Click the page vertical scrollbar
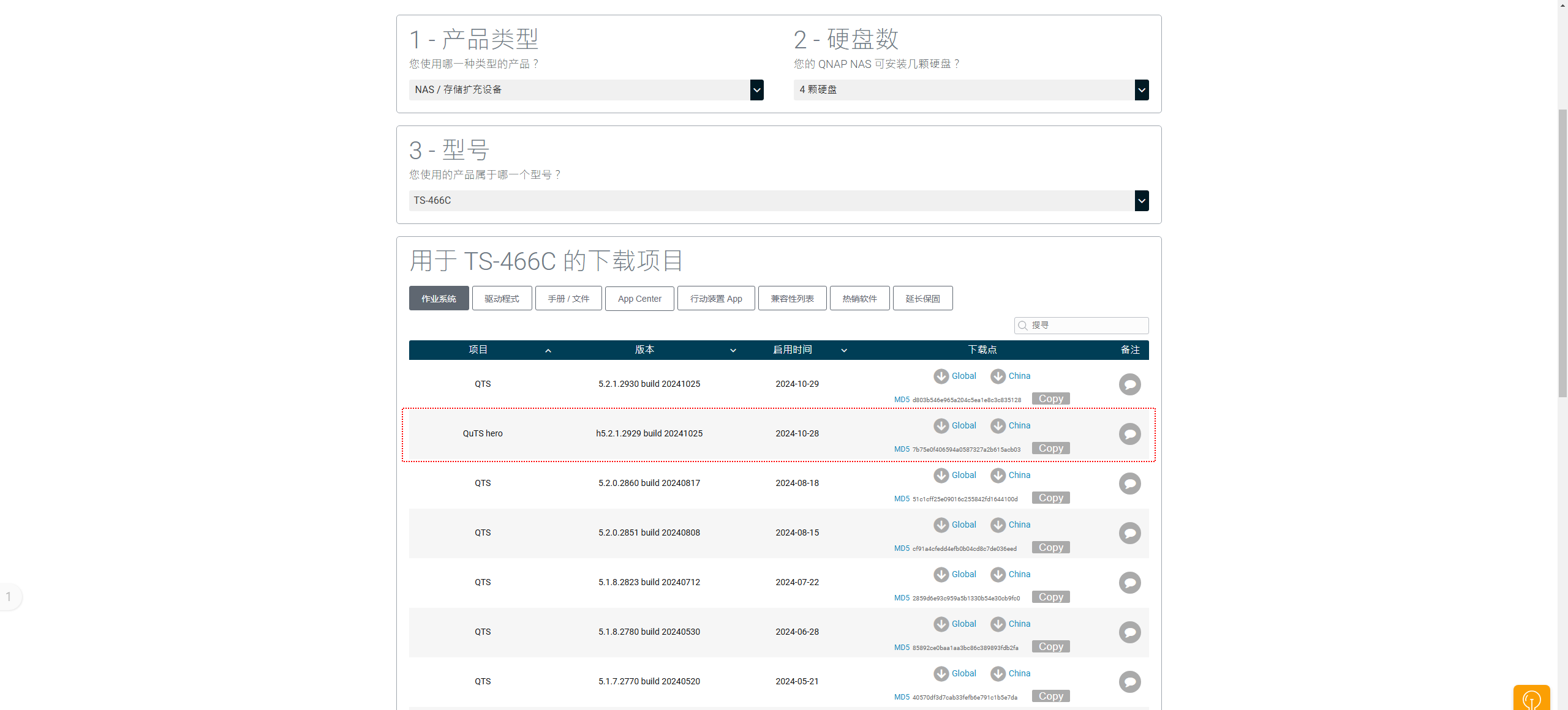 point(1562,253)
